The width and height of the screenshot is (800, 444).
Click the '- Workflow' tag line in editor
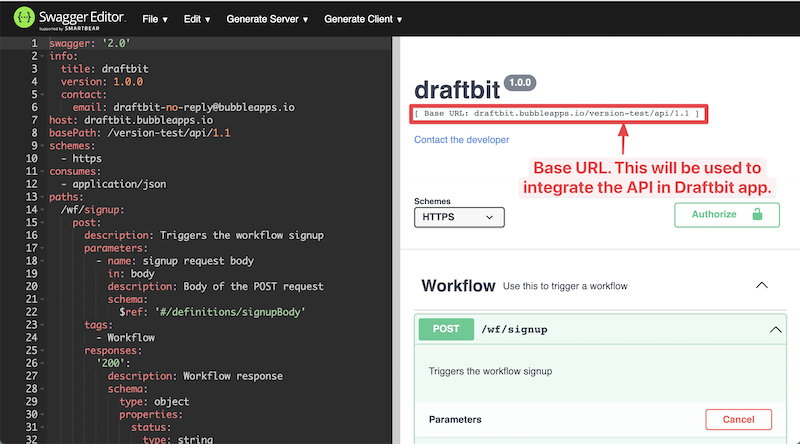126,338
